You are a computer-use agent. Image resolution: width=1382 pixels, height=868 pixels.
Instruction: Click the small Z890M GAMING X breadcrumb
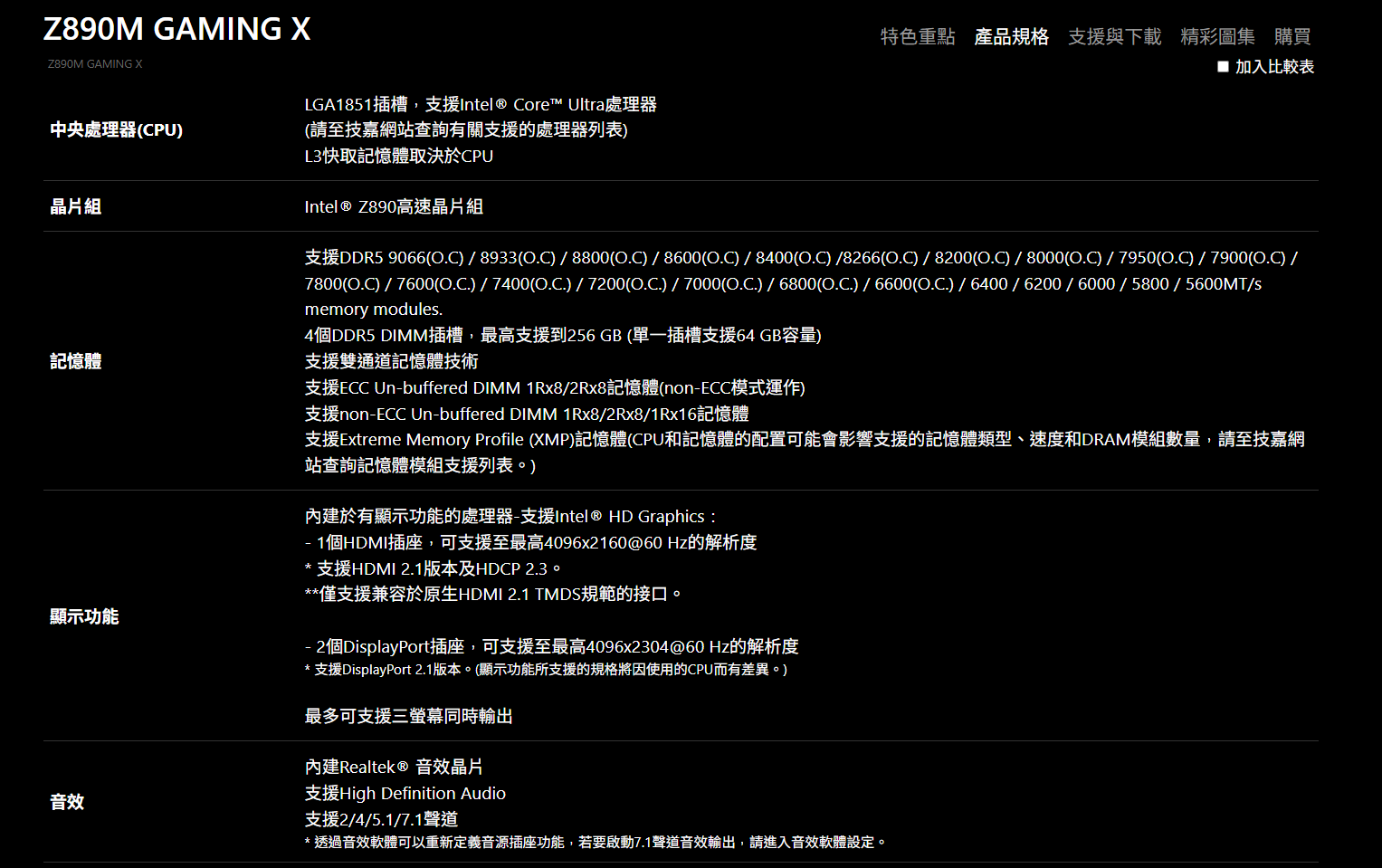94,64
